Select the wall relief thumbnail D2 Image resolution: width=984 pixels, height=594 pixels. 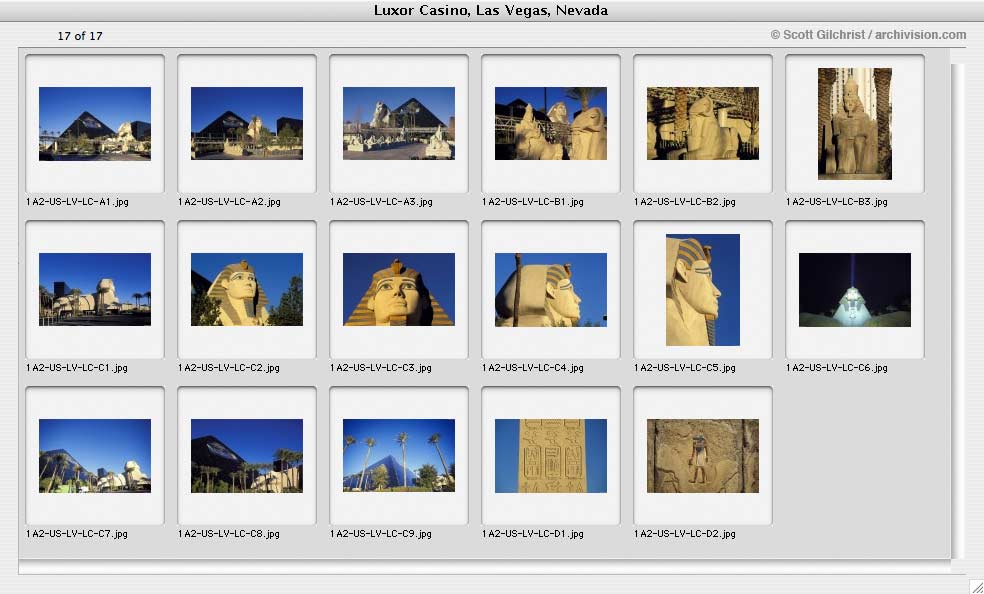click(x=702, y=455)
